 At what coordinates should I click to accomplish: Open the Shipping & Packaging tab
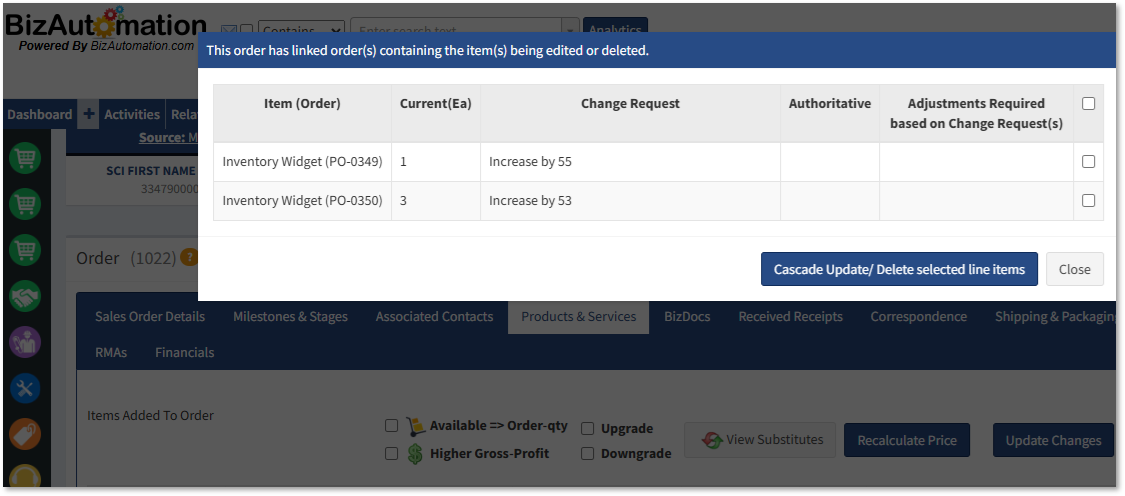tap(1055, 317)
